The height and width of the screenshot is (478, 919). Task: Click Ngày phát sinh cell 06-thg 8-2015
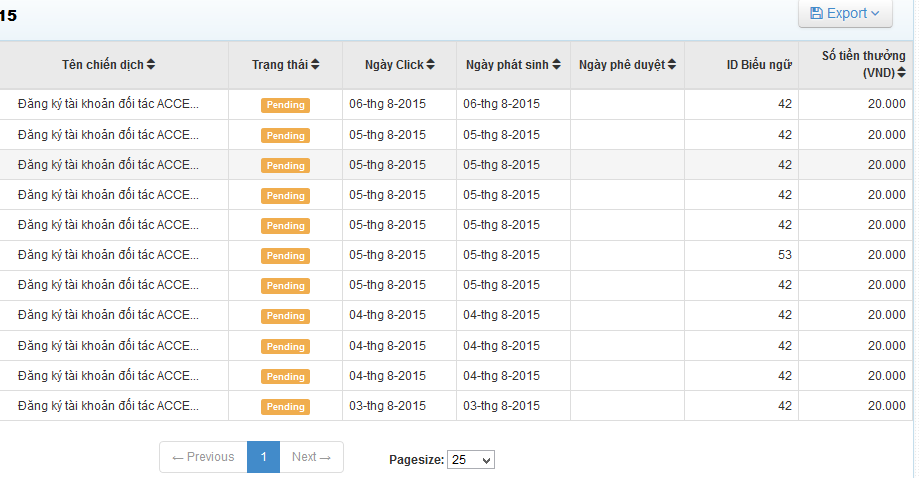[x=501, y=104]
